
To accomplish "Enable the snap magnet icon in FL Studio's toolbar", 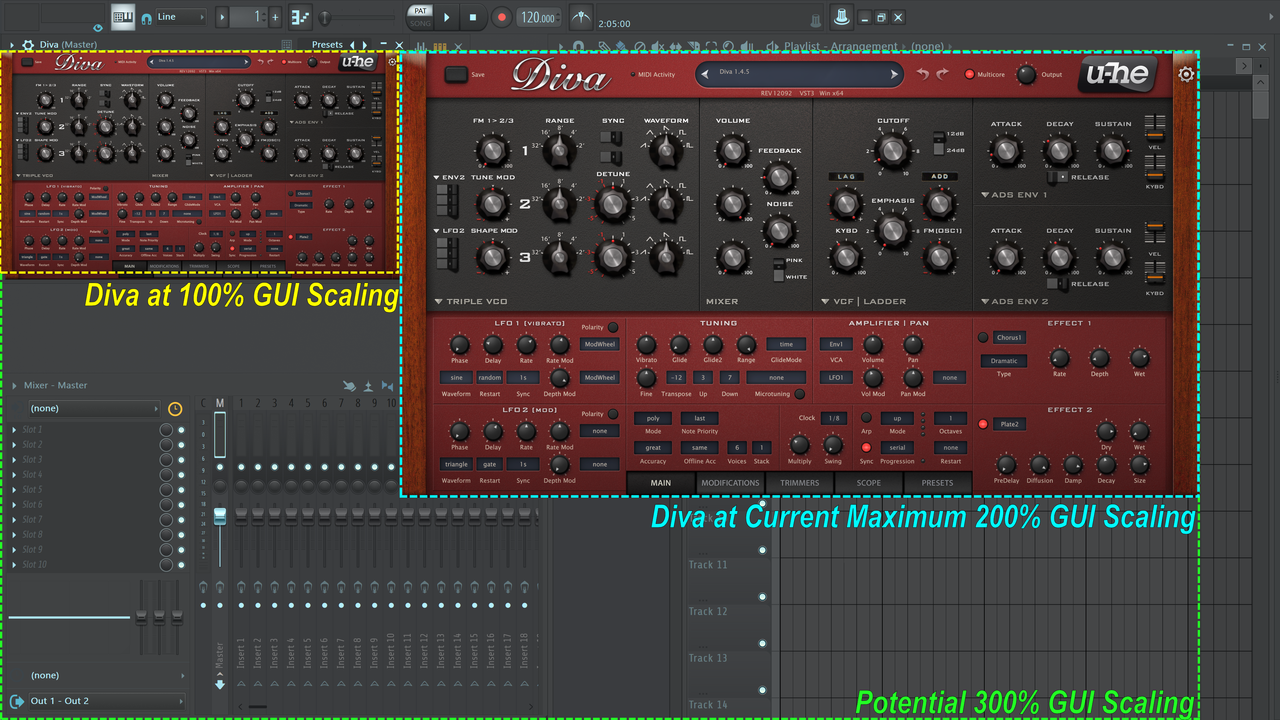I will 146,17.
